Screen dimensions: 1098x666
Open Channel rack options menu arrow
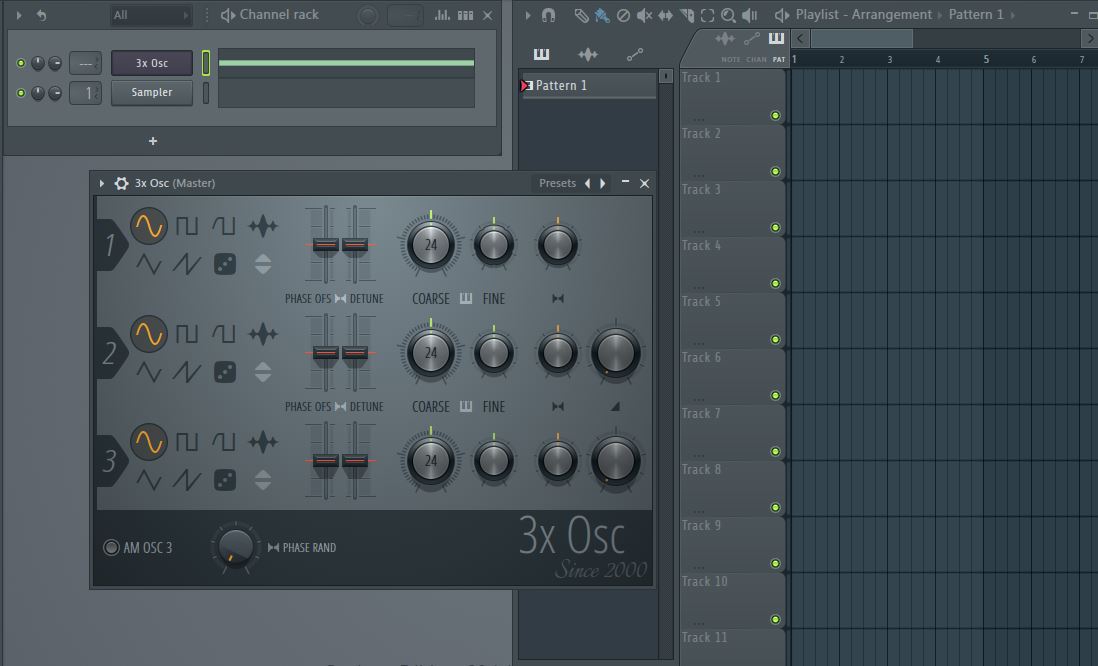[19, 15]
